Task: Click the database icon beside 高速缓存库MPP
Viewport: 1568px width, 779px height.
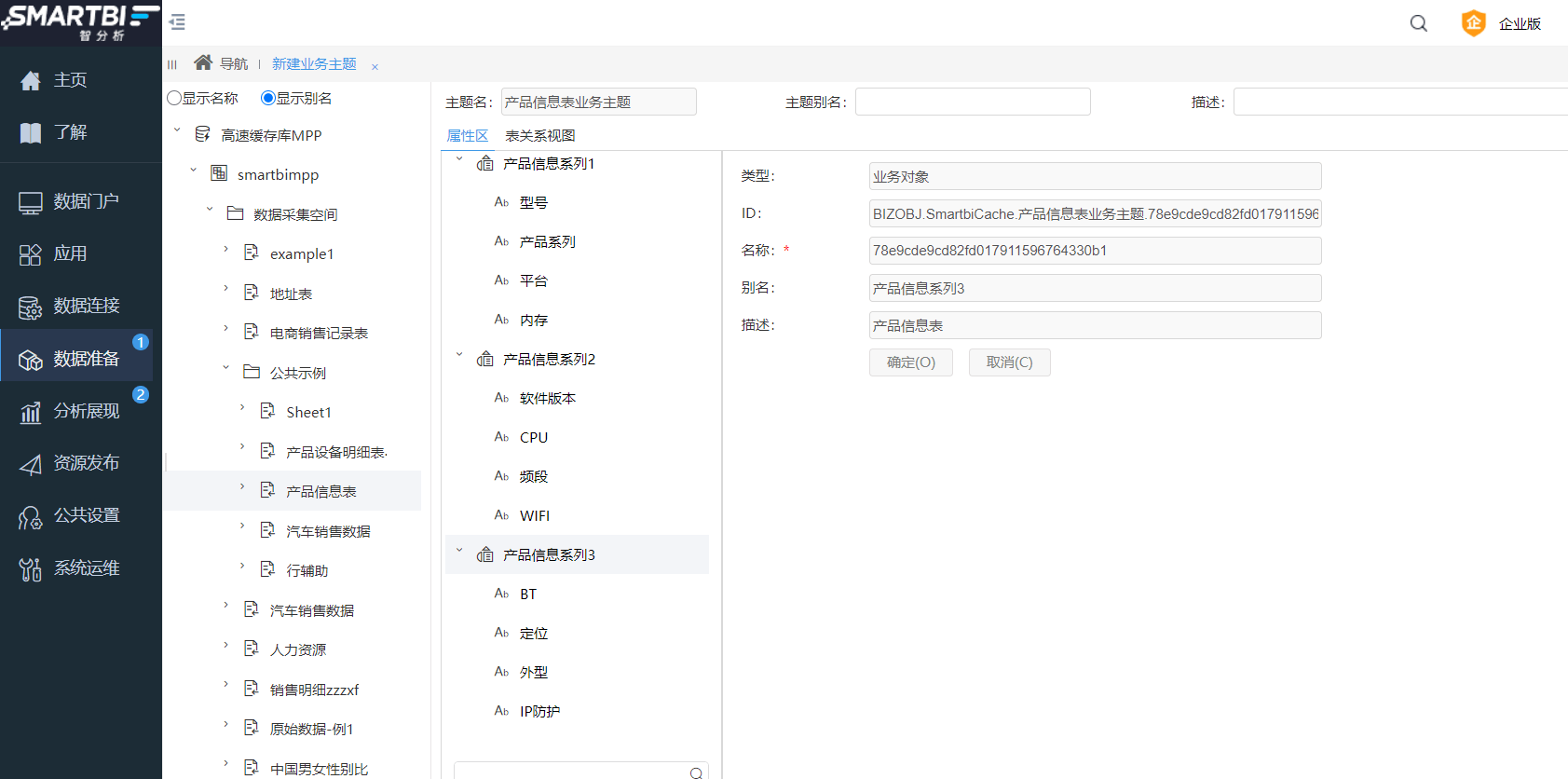Action: point(202,134)
